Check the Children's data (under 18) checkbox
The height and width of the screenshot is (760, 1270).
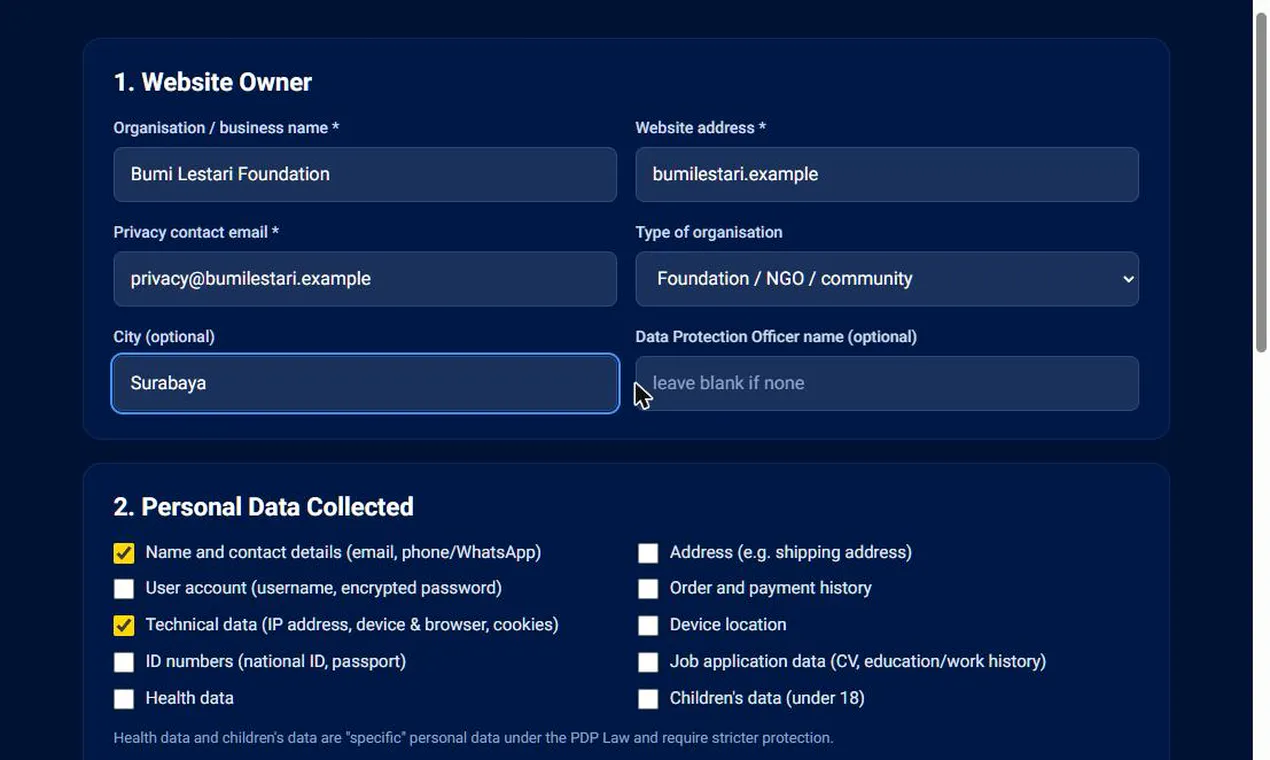click(x=648, y=699)
